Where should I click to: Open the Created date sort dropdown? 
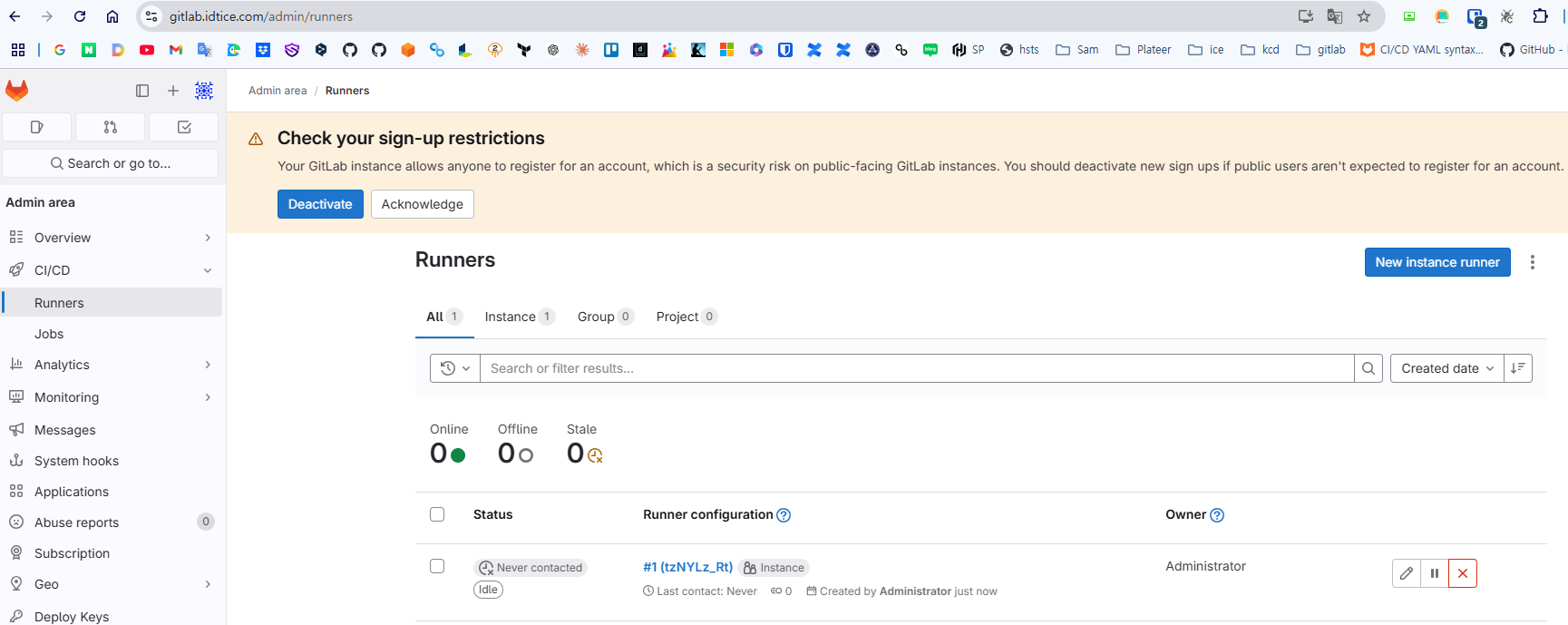pos(1446,368)
